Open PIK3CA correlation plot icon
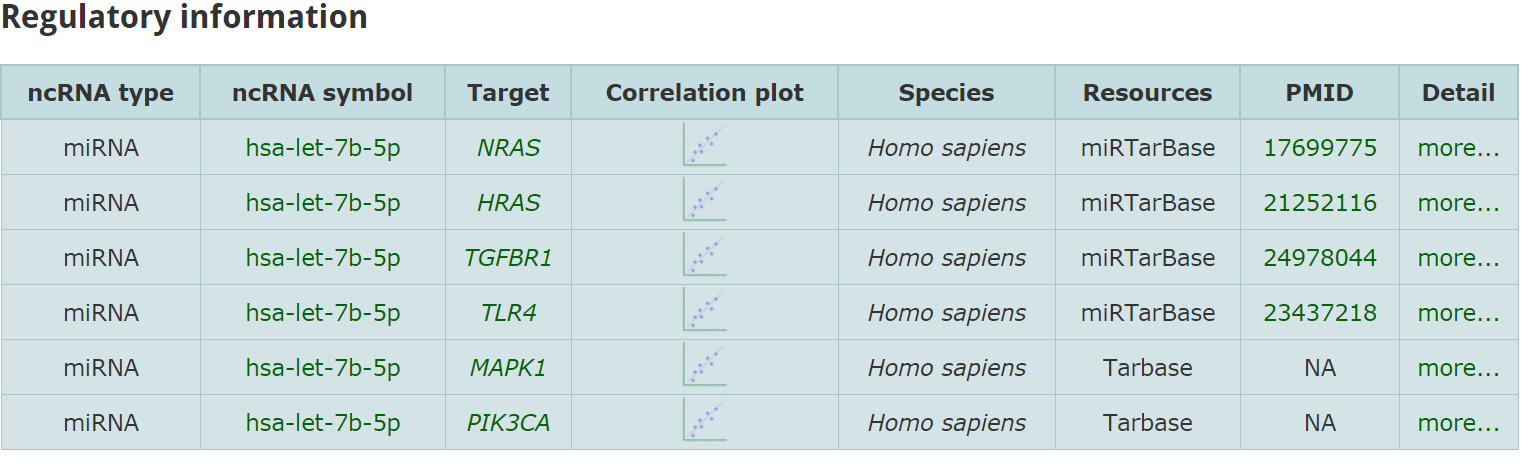 point(704,420)
